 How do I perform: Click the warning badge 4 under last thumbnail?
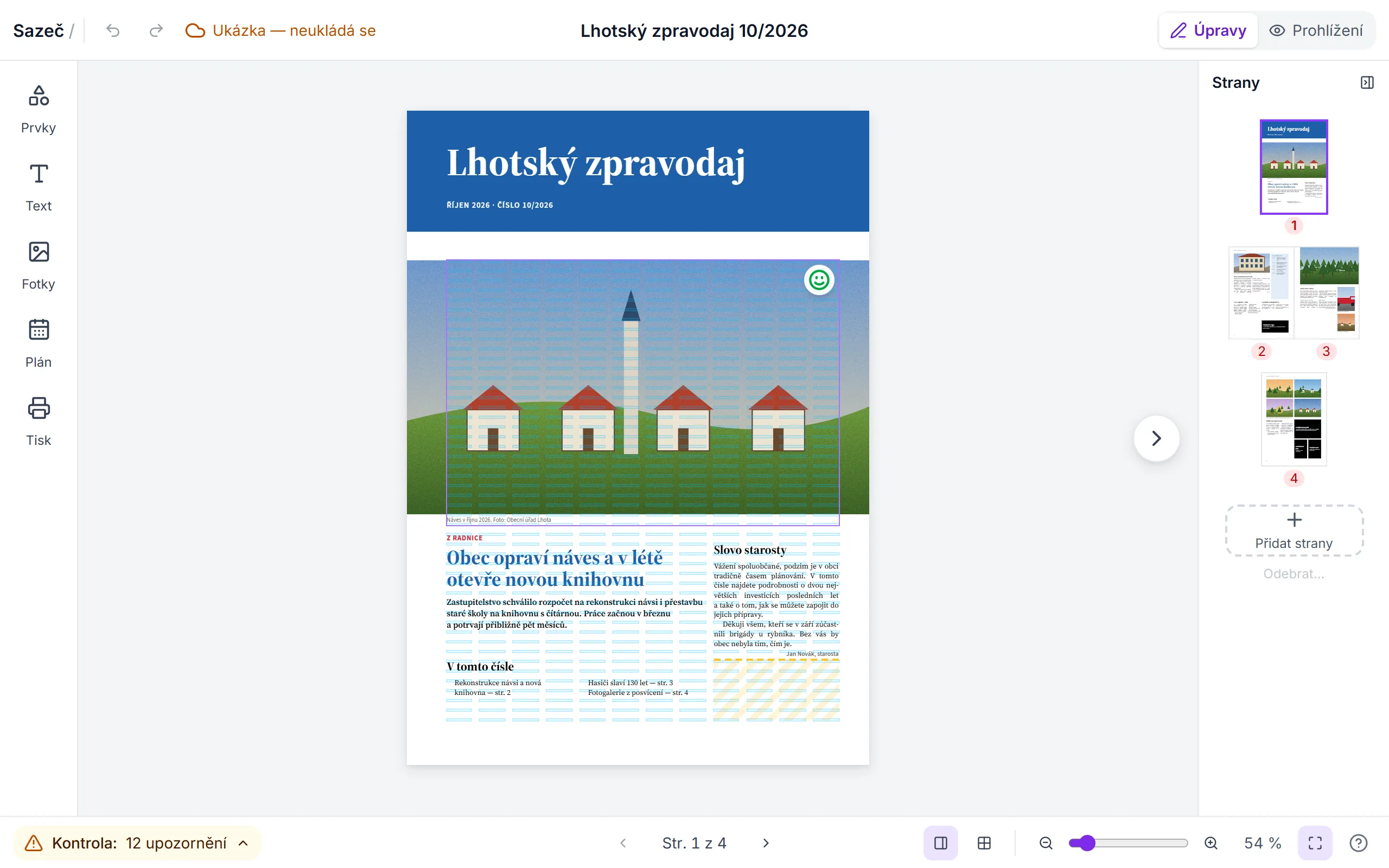(x=1294, y=478)
